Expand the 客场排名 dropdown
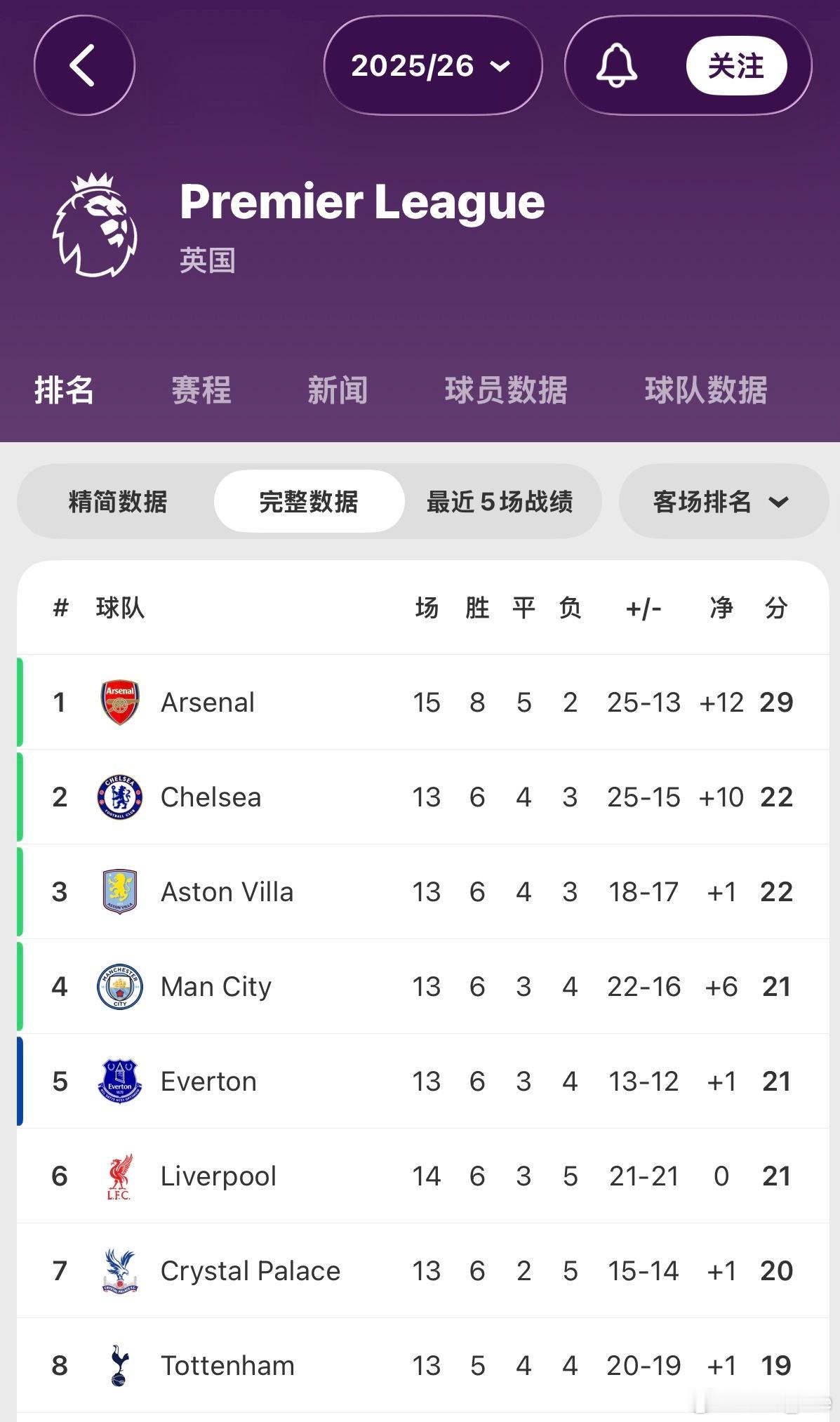This screenshot has width=840, height=1422. pyautogui.click(x=723, y=502)
